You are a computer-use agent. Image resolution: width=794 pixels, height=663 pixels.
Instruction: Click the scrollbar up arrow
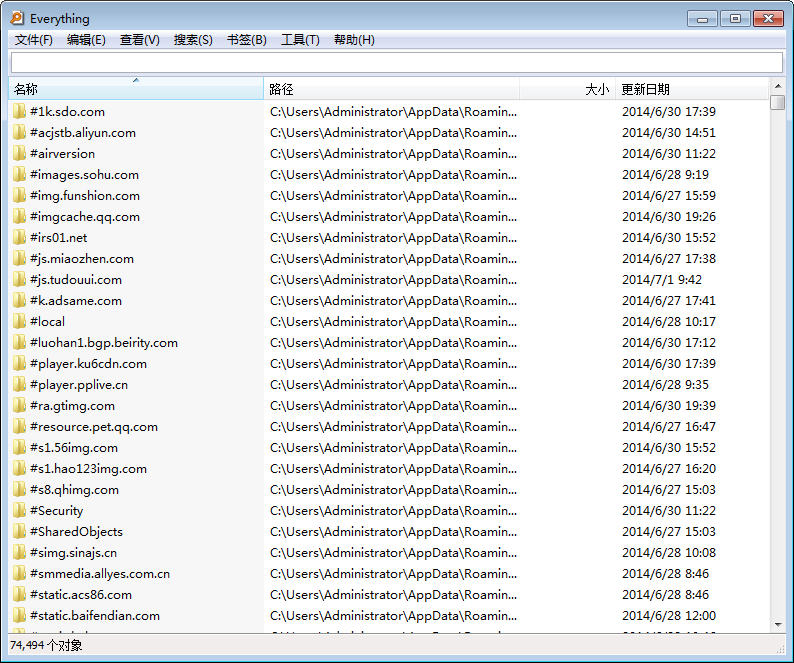(x=778, y=86)
